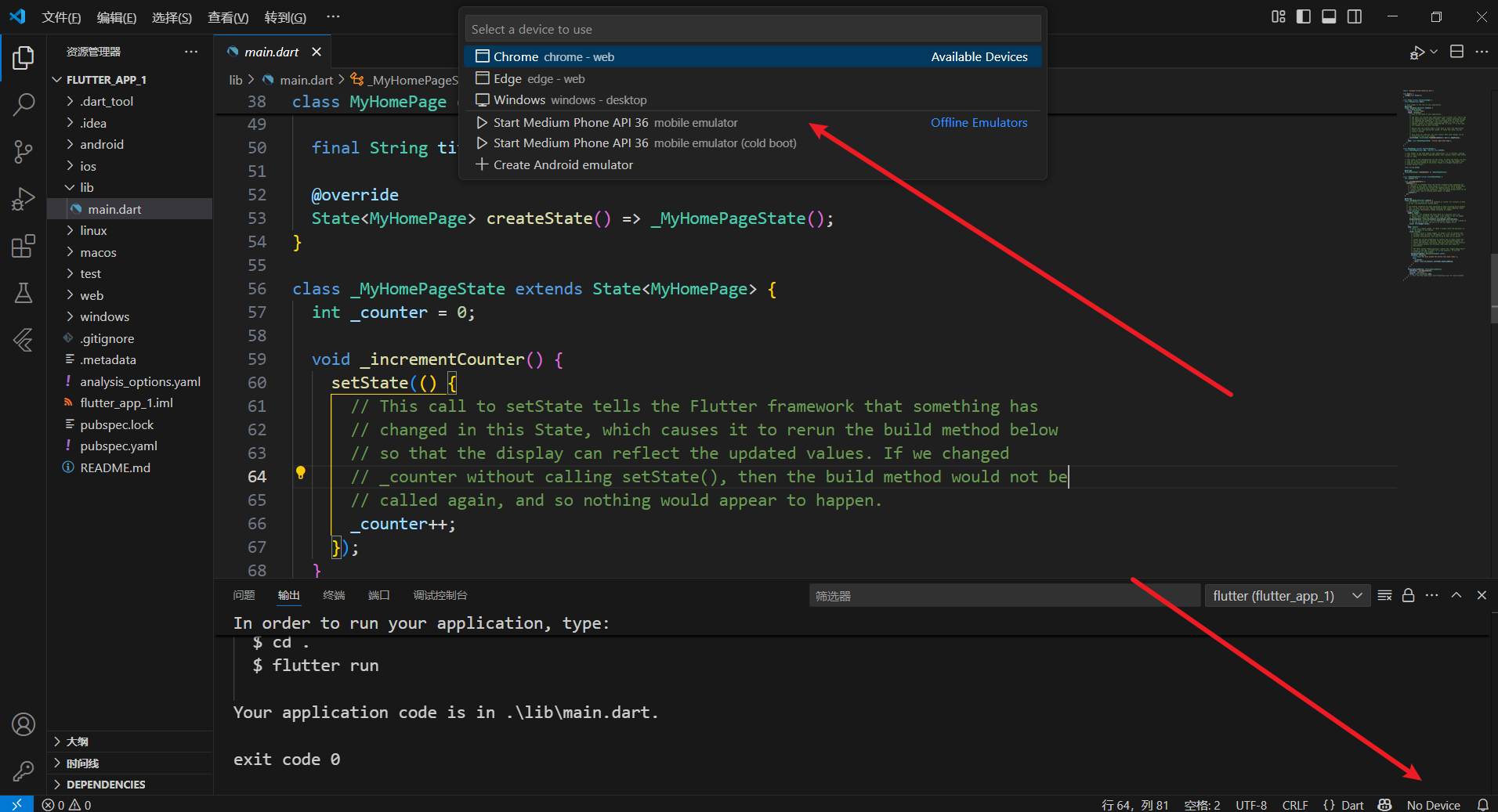Click No Device in status bar
1498x812 pixels.
pyautogui.click(x=1433, y=805)
